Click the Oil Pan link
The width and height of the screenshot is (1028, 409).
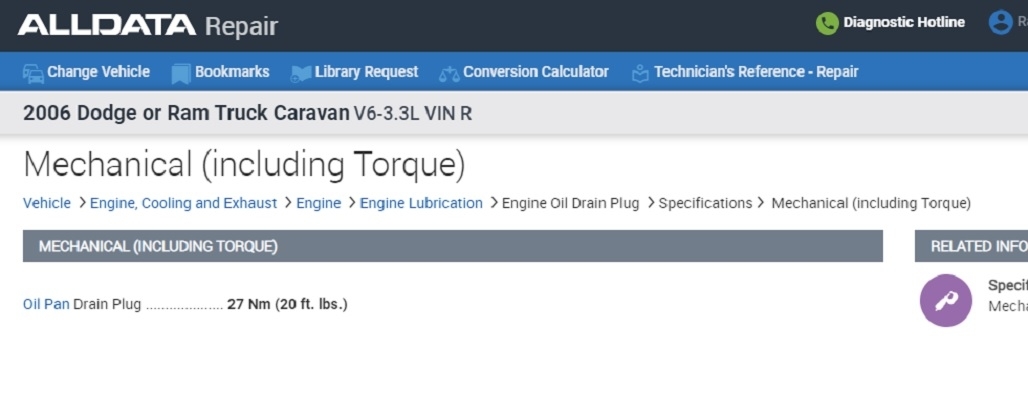click(46, 304)
